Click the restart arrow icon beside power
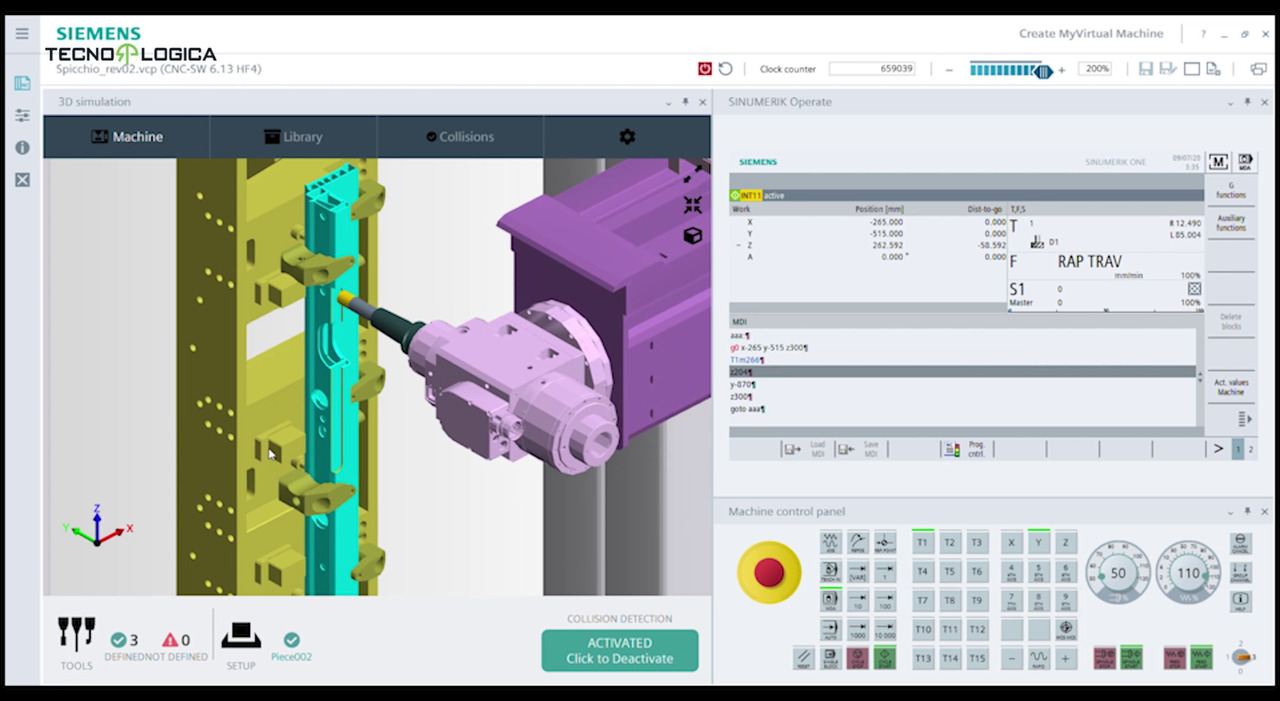This screenshot has width=1280, height=701. point(726,69)
